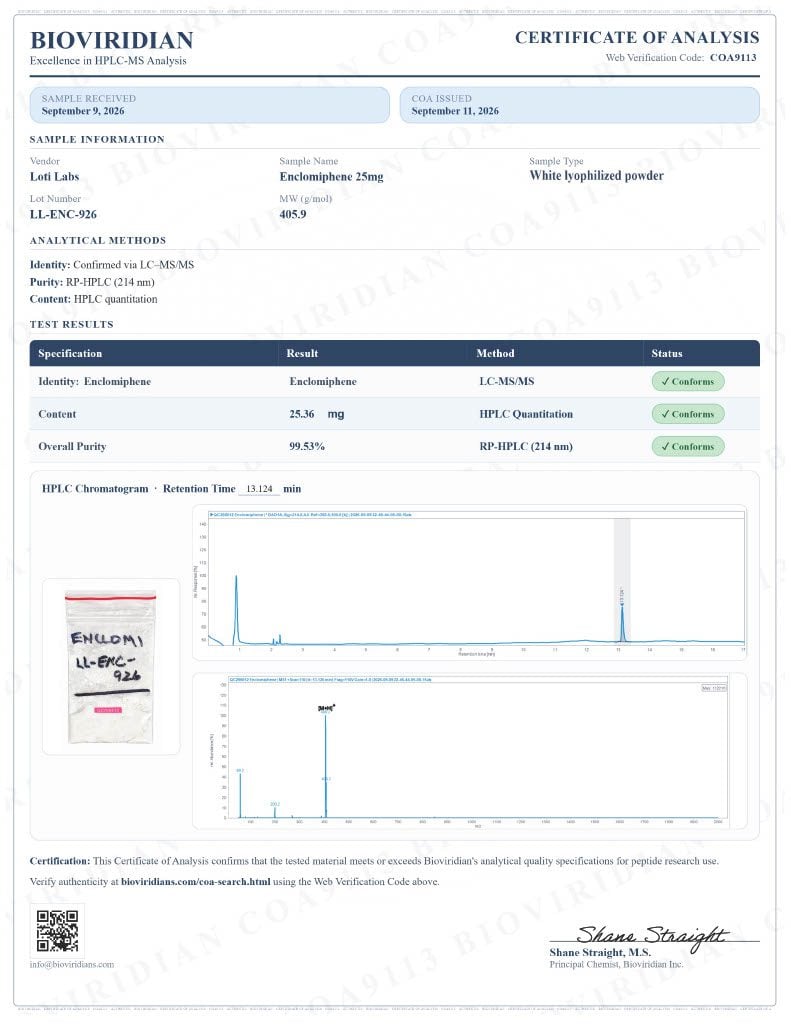Click the Conforms badge in the Overall Purity row
This screenshot has height=1024, width=791.
[x=688, y=447]
